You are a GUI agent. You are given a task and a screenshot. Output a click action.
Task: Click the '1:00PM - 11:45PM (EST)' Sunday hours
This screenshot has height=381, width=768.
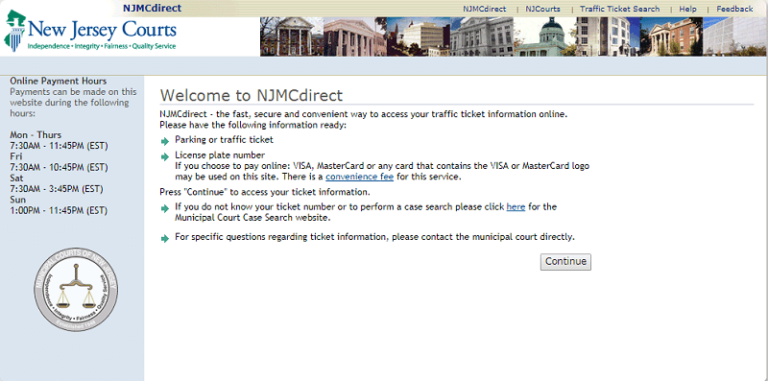tap(59, 210)
